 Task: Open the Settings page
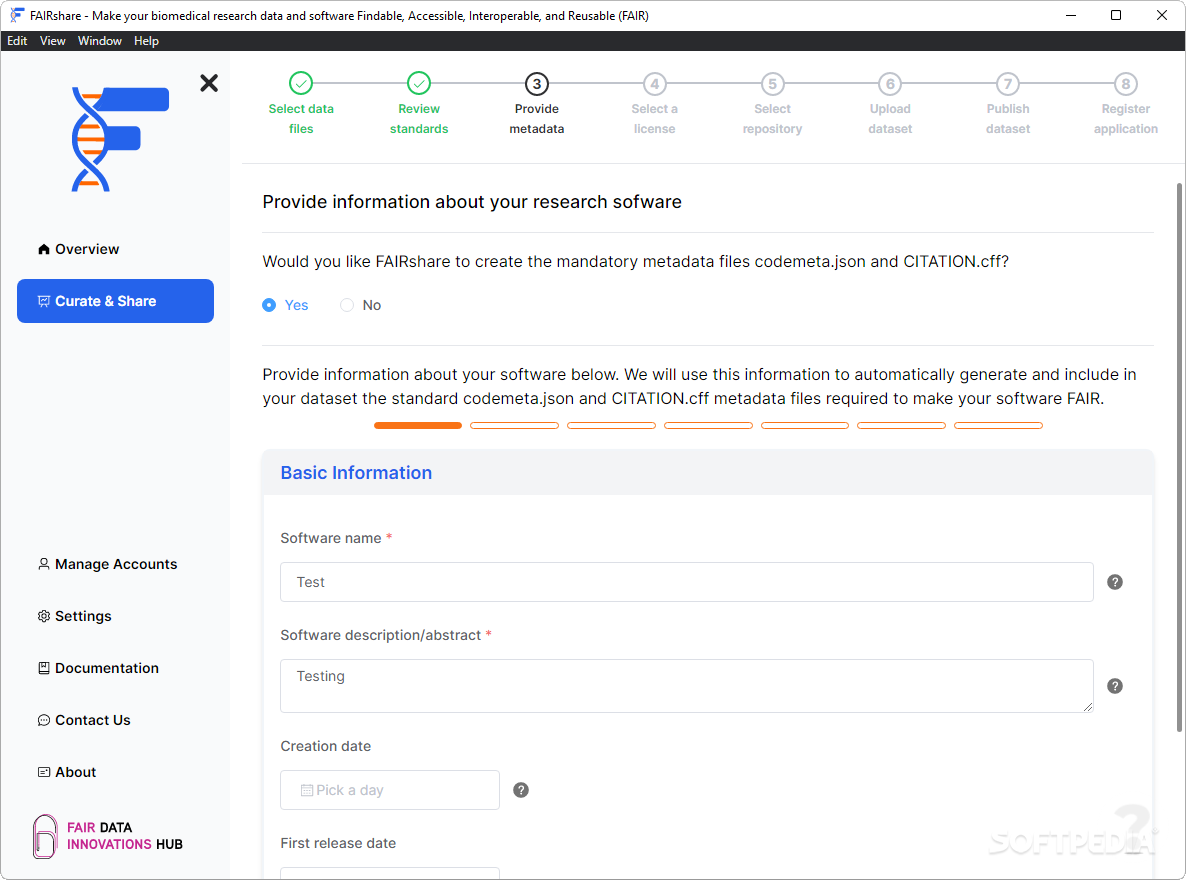[x=116, y=616]
